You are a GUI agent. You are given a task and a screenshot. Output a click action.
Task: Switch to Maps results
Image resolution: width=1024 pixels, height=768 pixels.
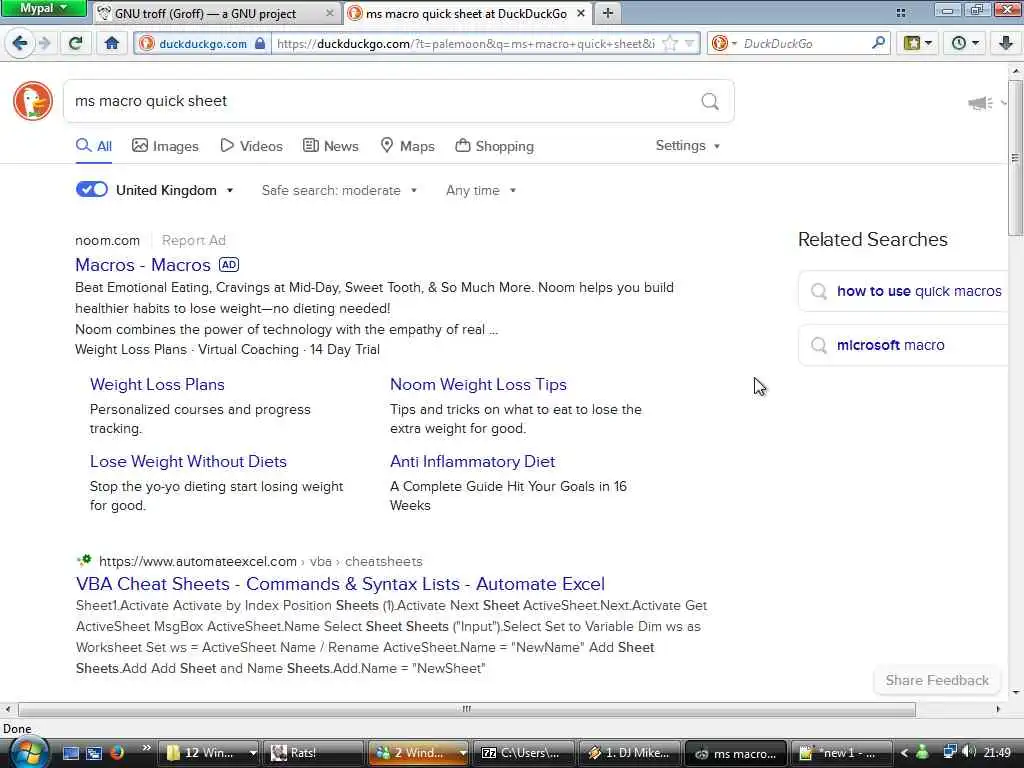[x=408, y=146]
